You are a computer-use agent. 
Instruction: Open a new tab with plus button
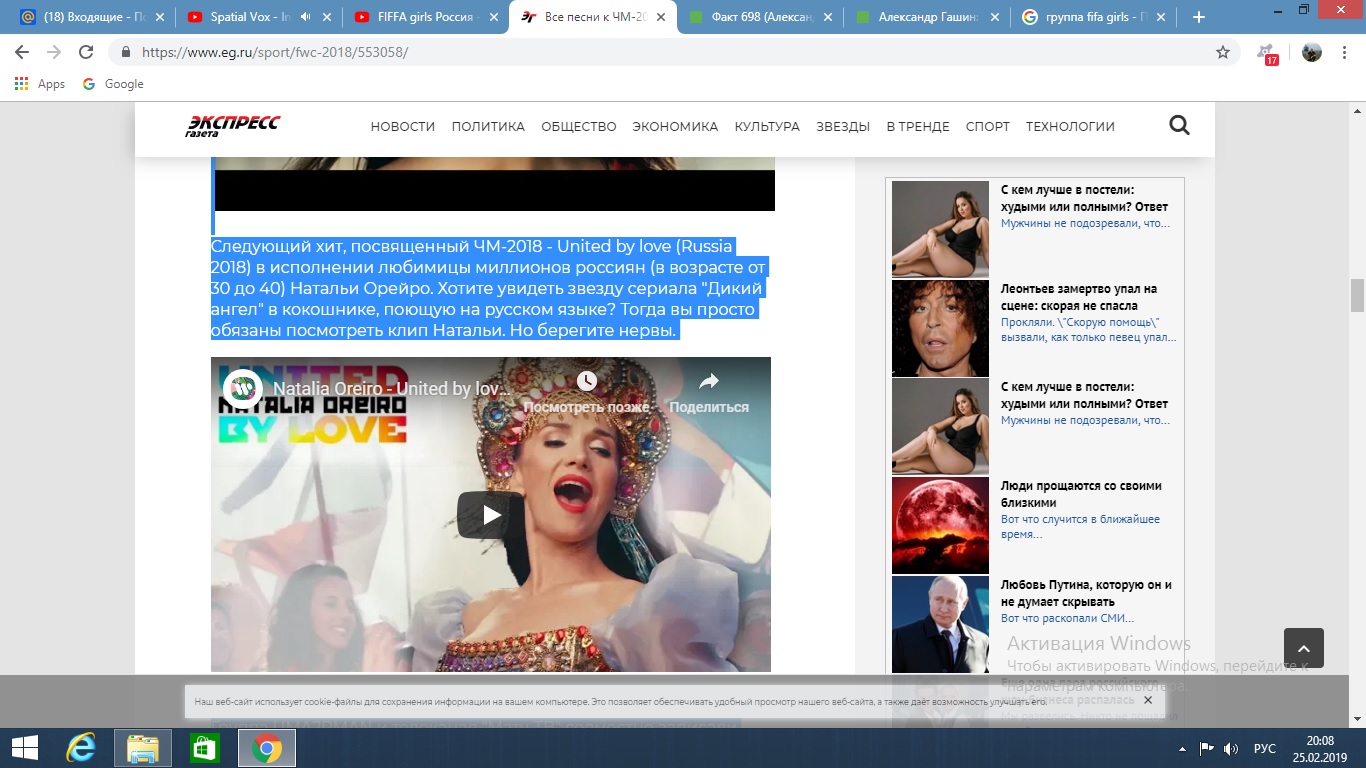(1199, 17)
